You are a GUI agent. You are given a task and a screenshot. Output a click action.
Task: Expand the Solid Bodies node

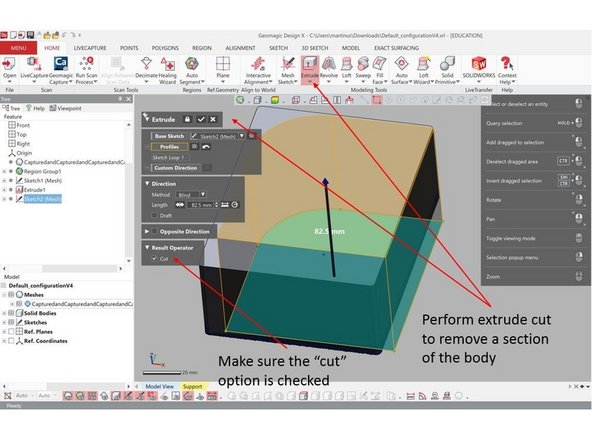tap(4, 313)
